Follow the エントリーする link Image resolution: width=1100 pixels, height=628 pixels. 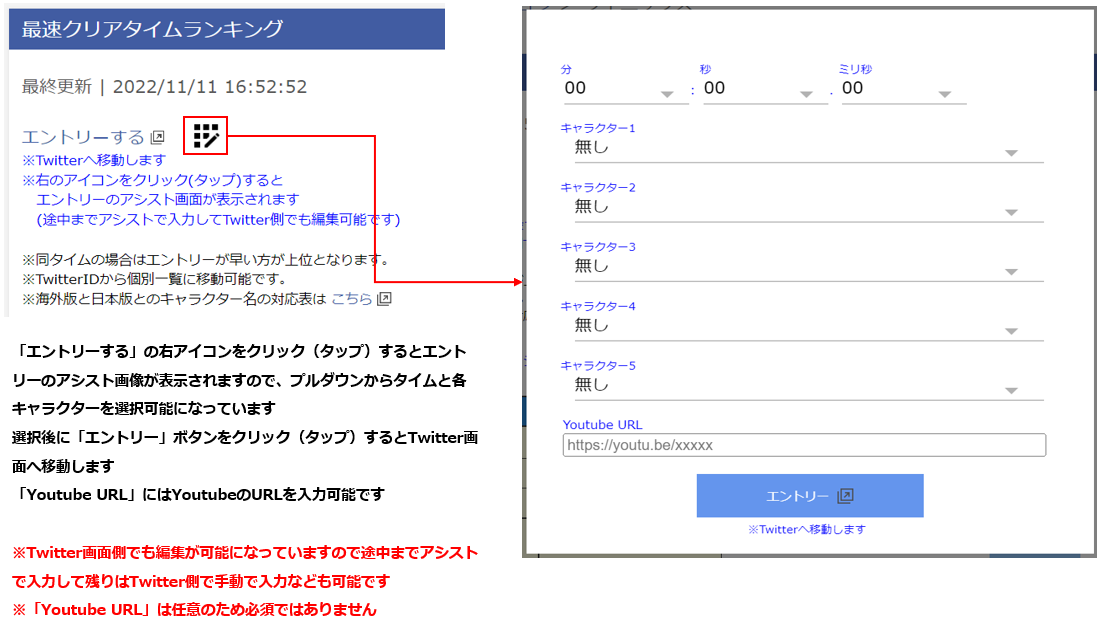83,137
